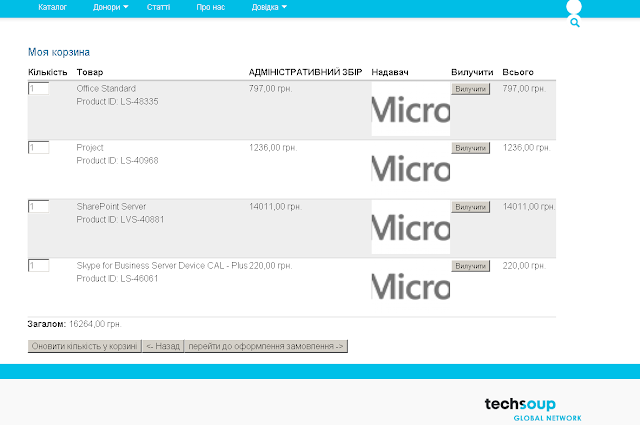Select Product ID: LS-40968 text
This screenshot has width=640, height=425.
click(x=117, y=160)
